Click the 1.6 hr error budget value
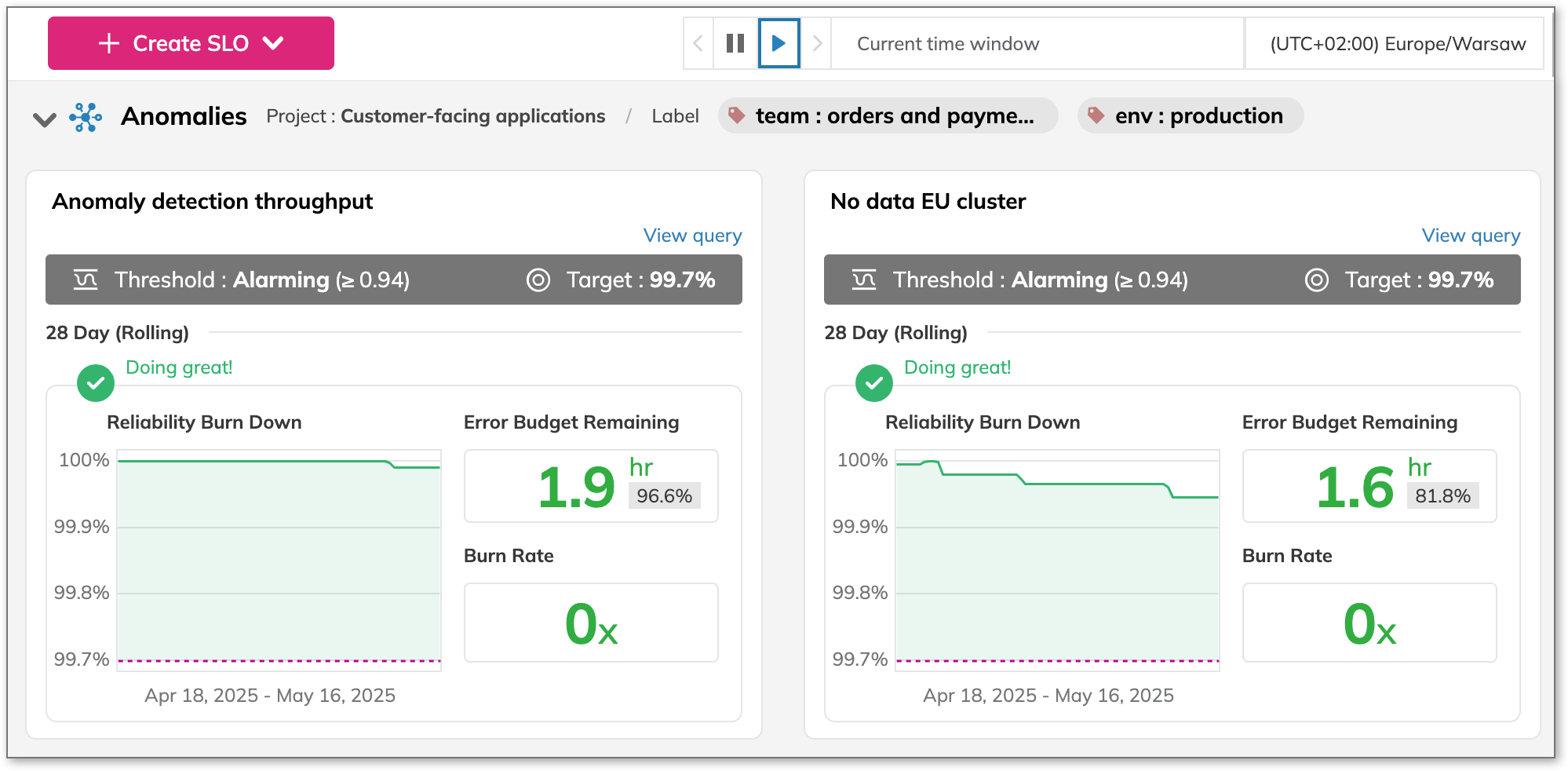 pos(1354,487)
